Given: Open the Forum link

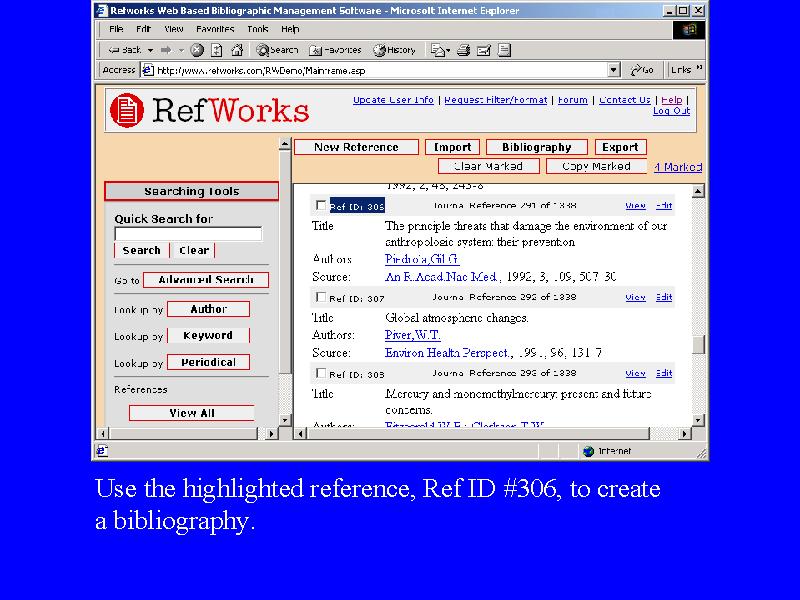Looking at the screenshot, I should point(572,100).
